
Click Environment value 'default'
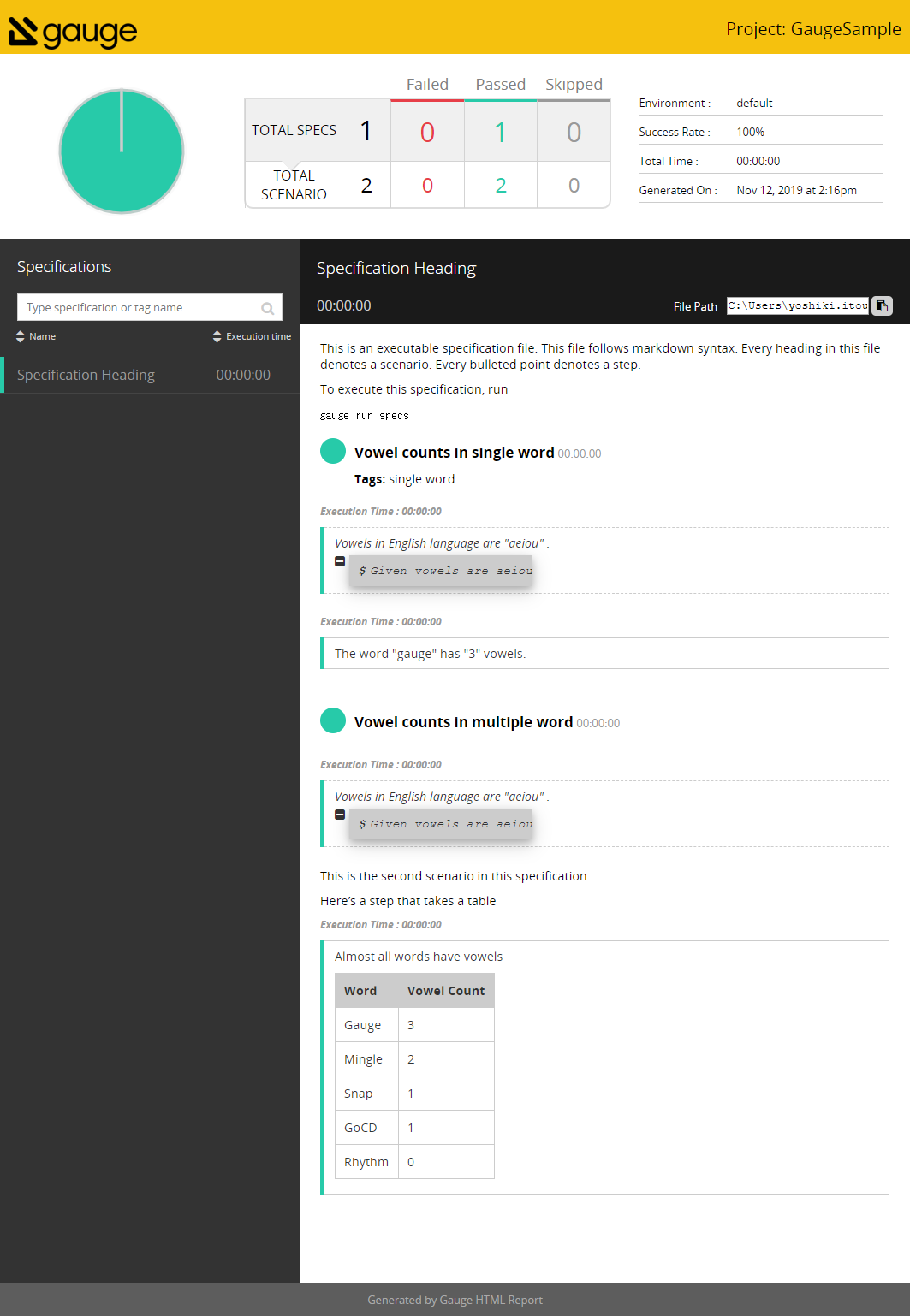(754, 103)
